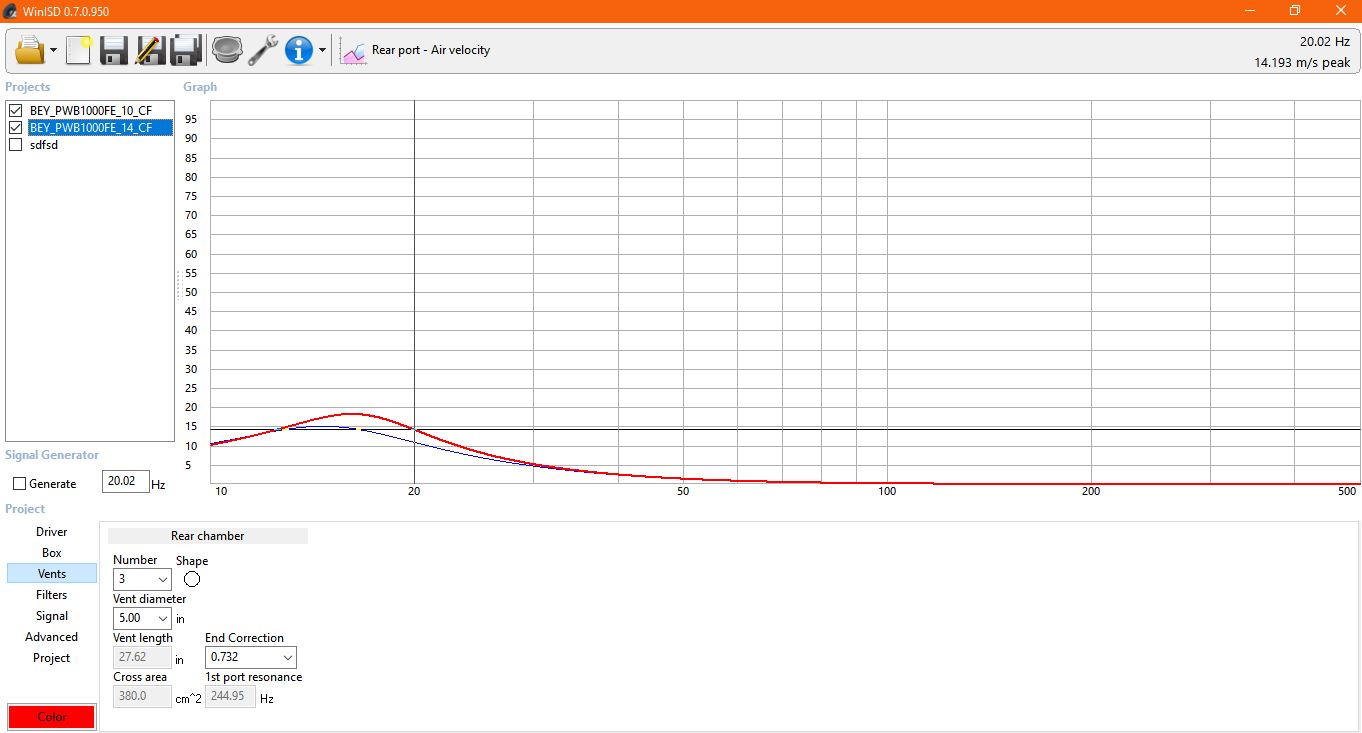
Task: Uncheck the BEY_PWB1000FE_14_CF project checkbox
Action: [15, 127]
